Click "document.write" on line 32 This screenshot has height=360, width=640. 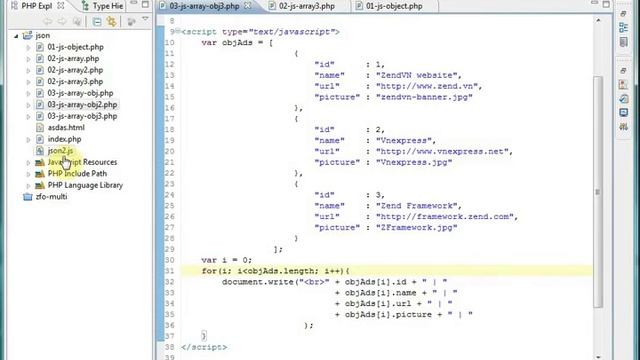(x=258, y=282)
